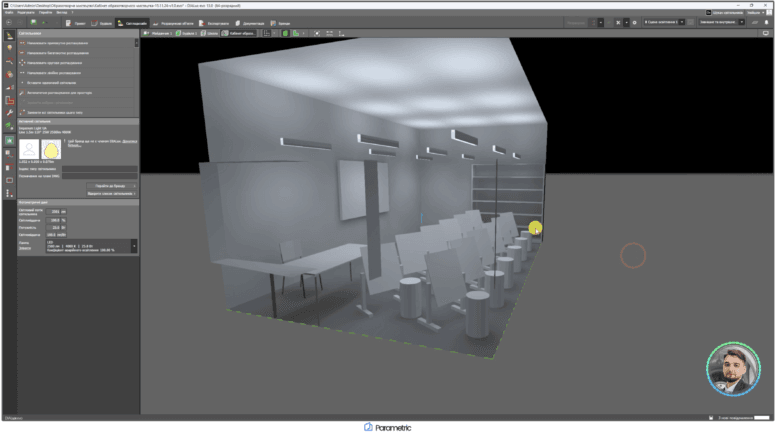The height and width of the screenshot is (432, 776).
Task: Switch to Calculation objects mode tab
Action: tap(173, 23)
